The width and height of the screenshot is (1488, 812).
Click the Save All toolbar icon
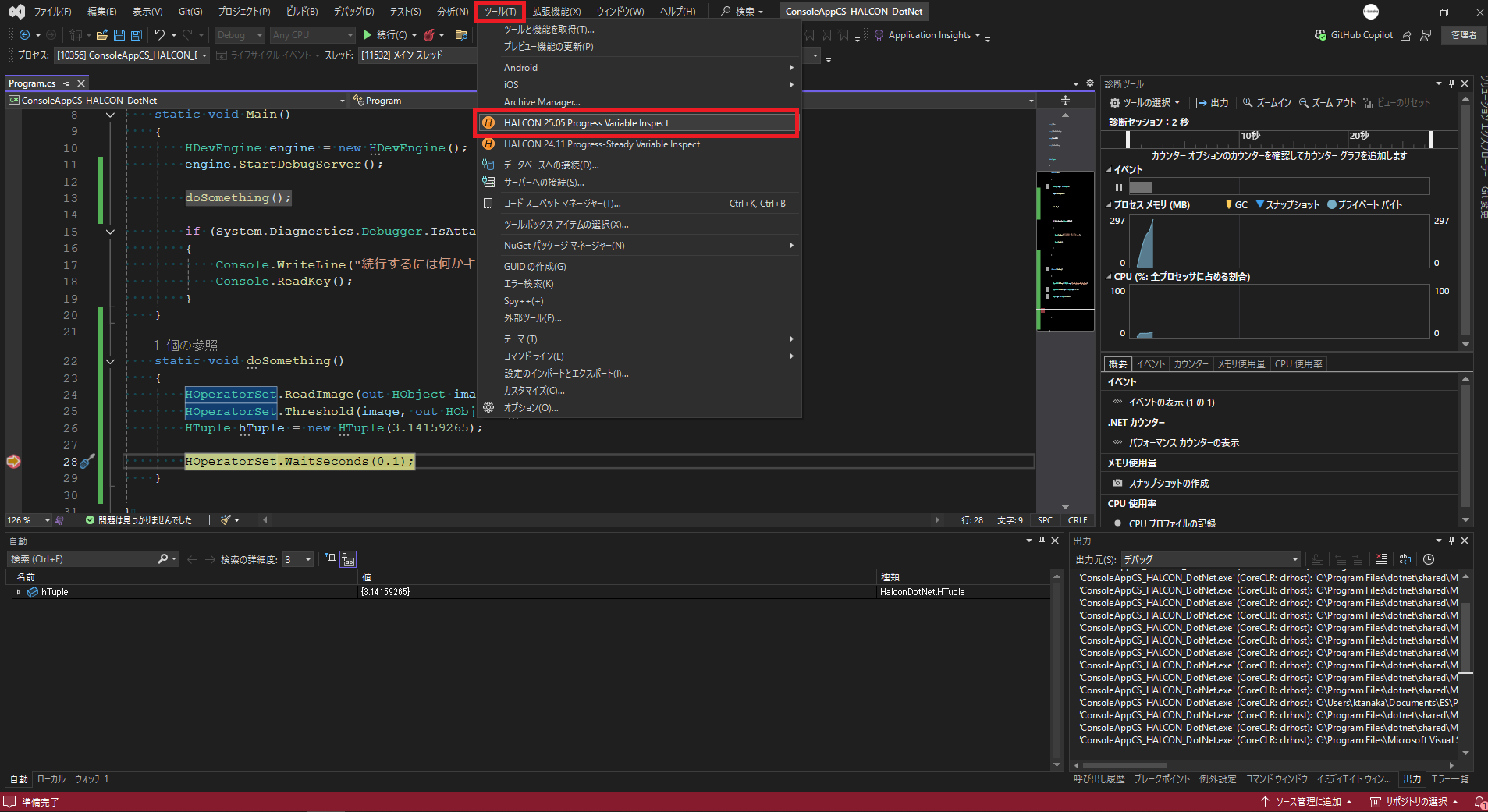tap(137, 35)
